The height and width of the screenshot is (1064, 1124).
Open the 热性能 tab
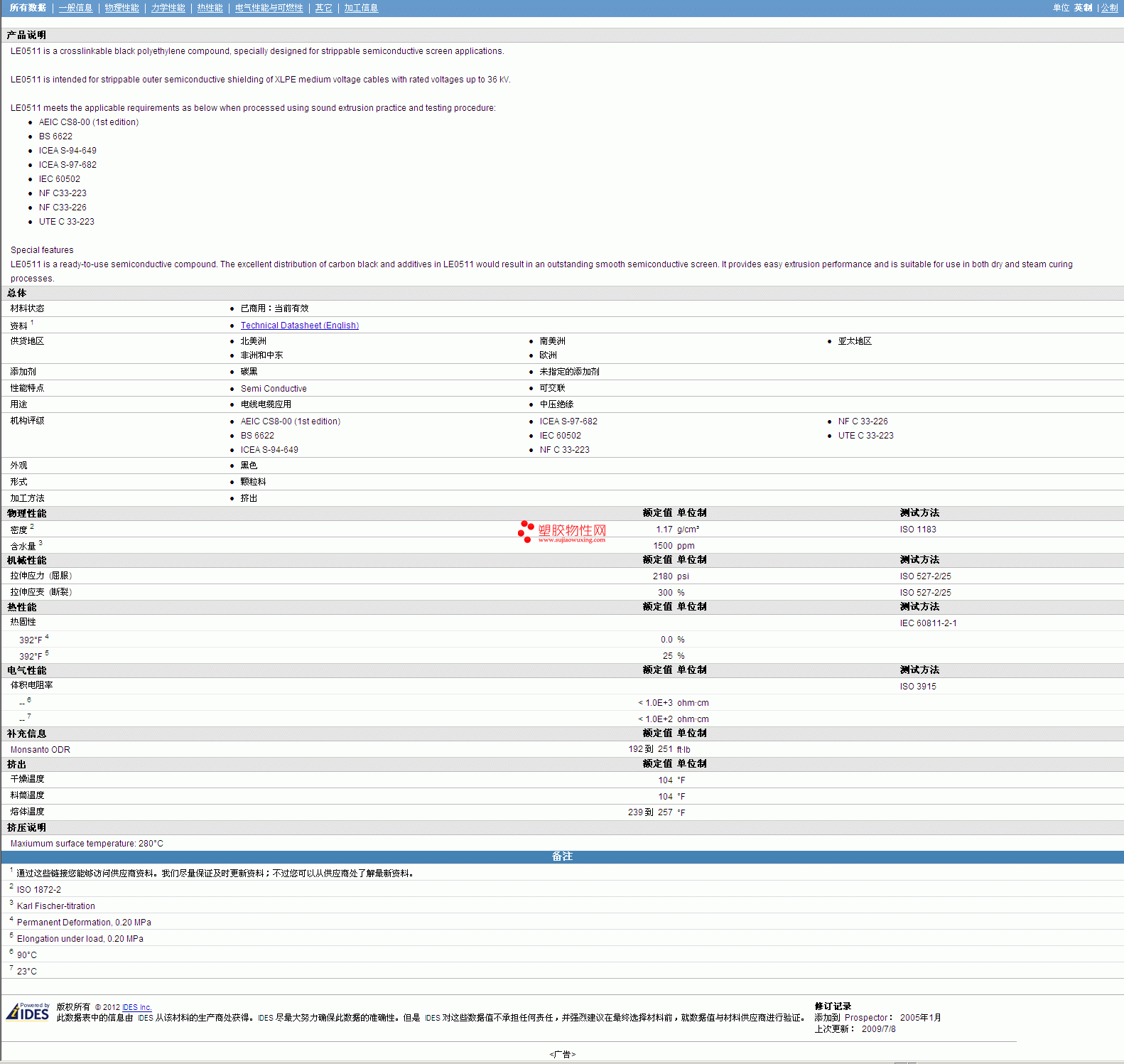(210, 8)
